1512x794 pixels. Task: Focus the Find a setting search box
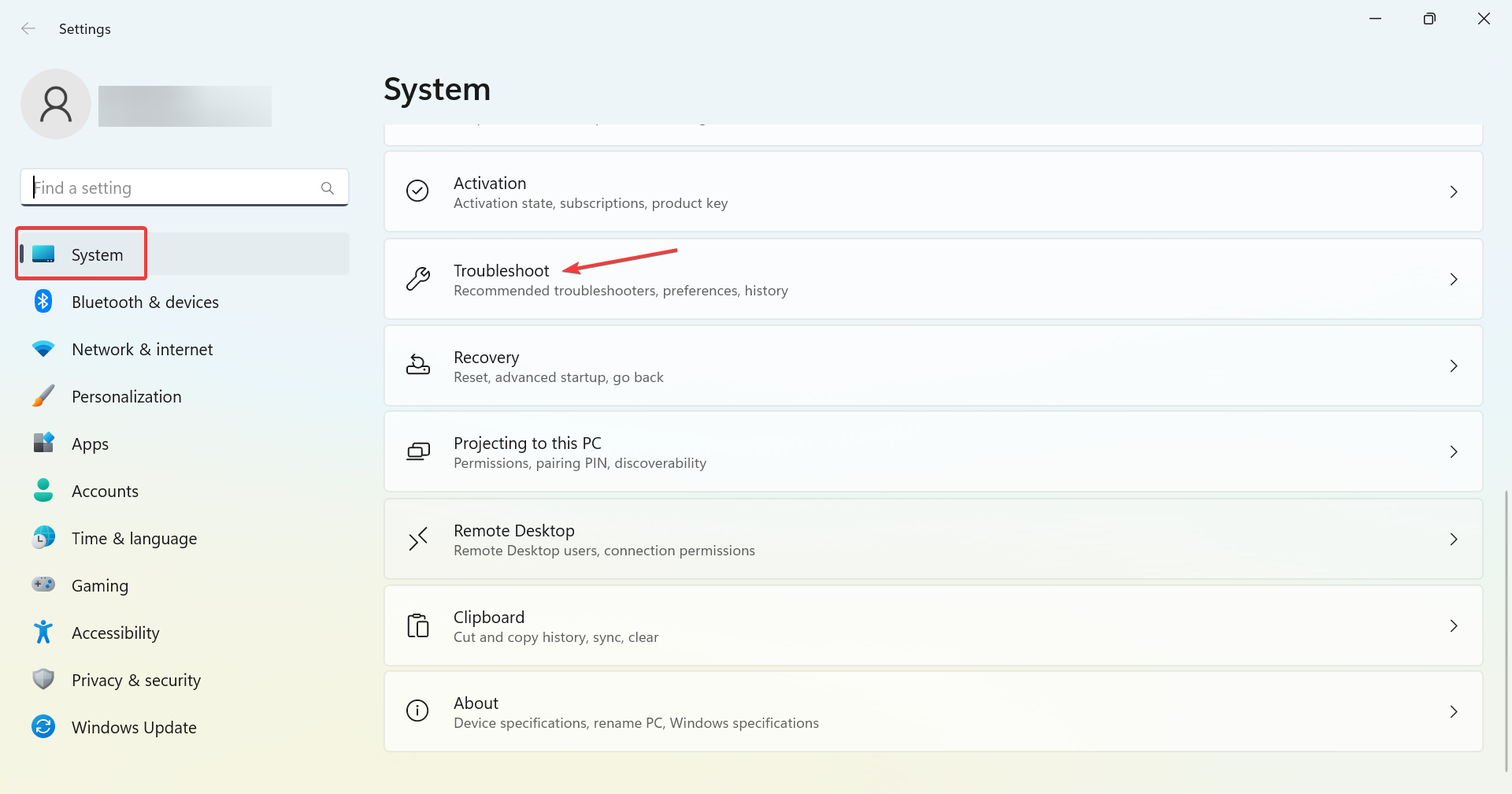click(184, 187)
